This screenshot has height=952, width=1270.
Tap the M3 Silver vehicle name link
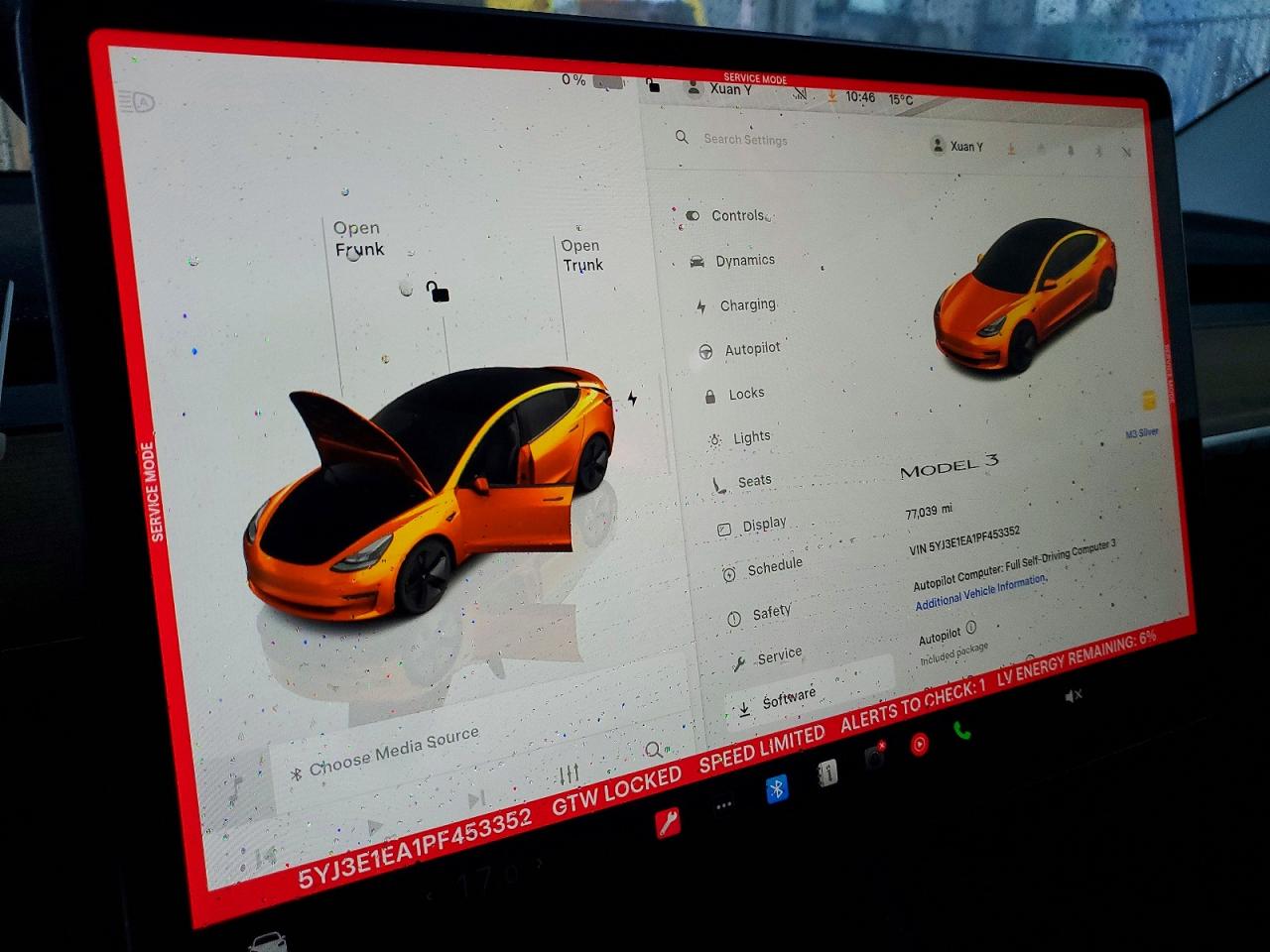[1141, 434]
